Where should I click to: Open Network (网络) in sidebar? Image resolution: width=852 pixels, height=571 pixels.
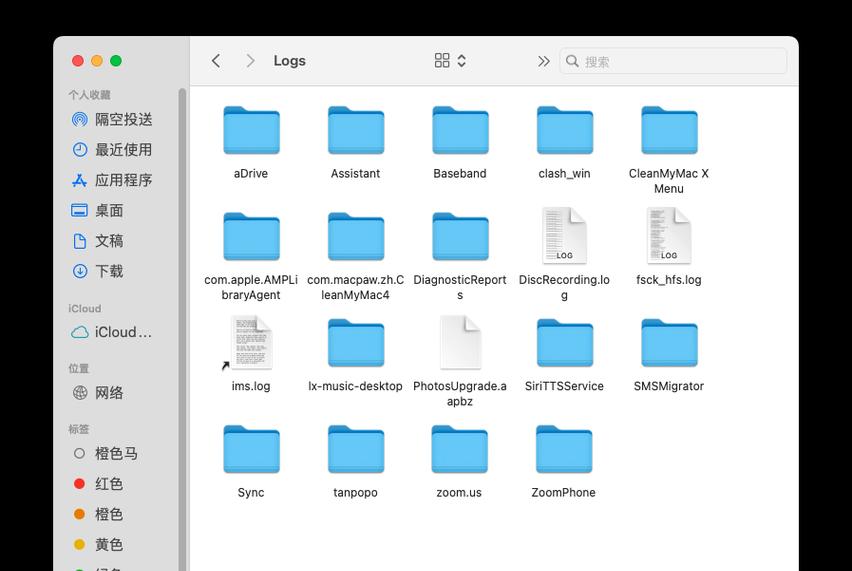98,392
